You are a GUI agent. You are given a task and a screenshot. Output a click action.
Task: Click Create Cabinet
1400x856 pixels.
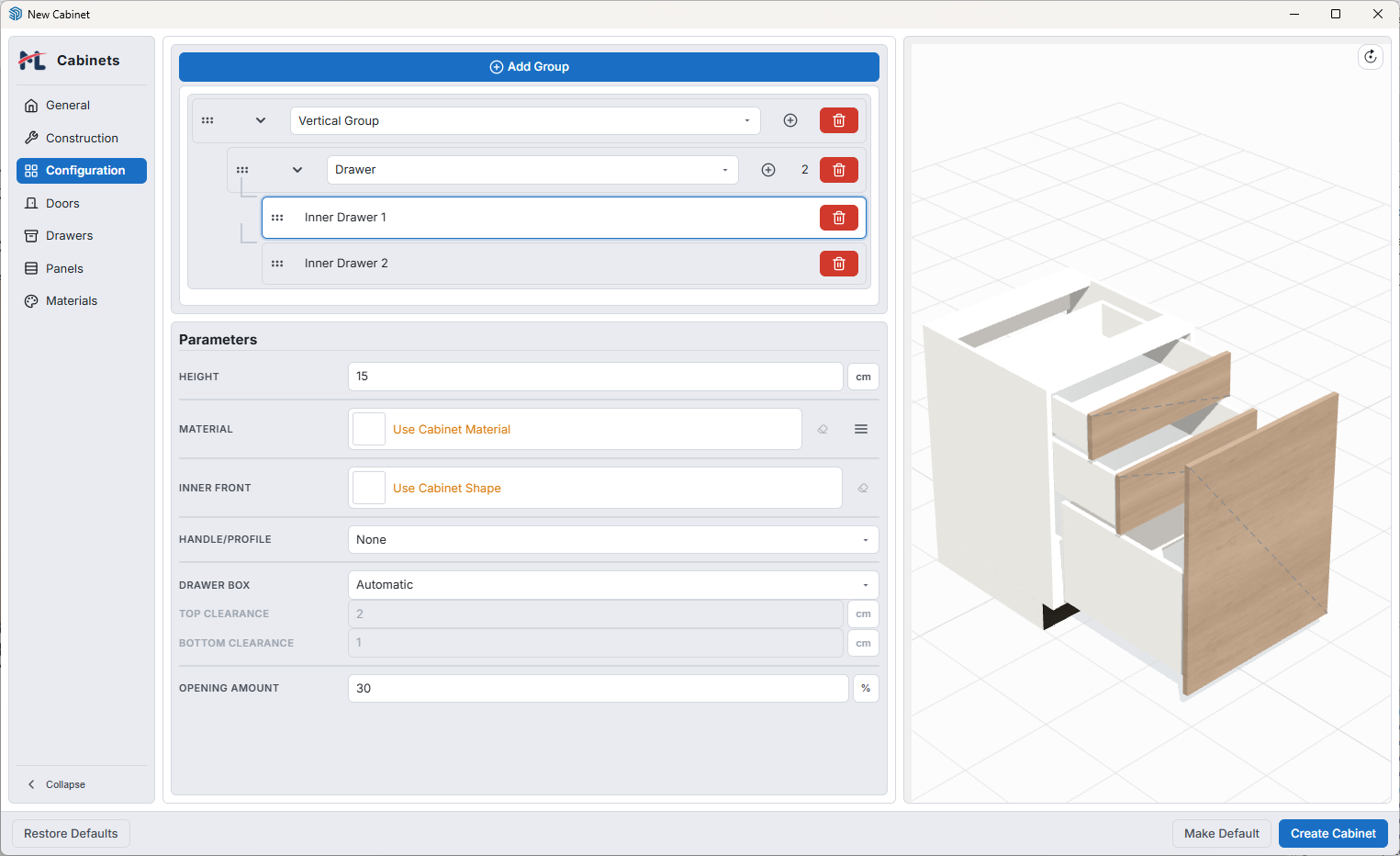[x=1333, y=833]
